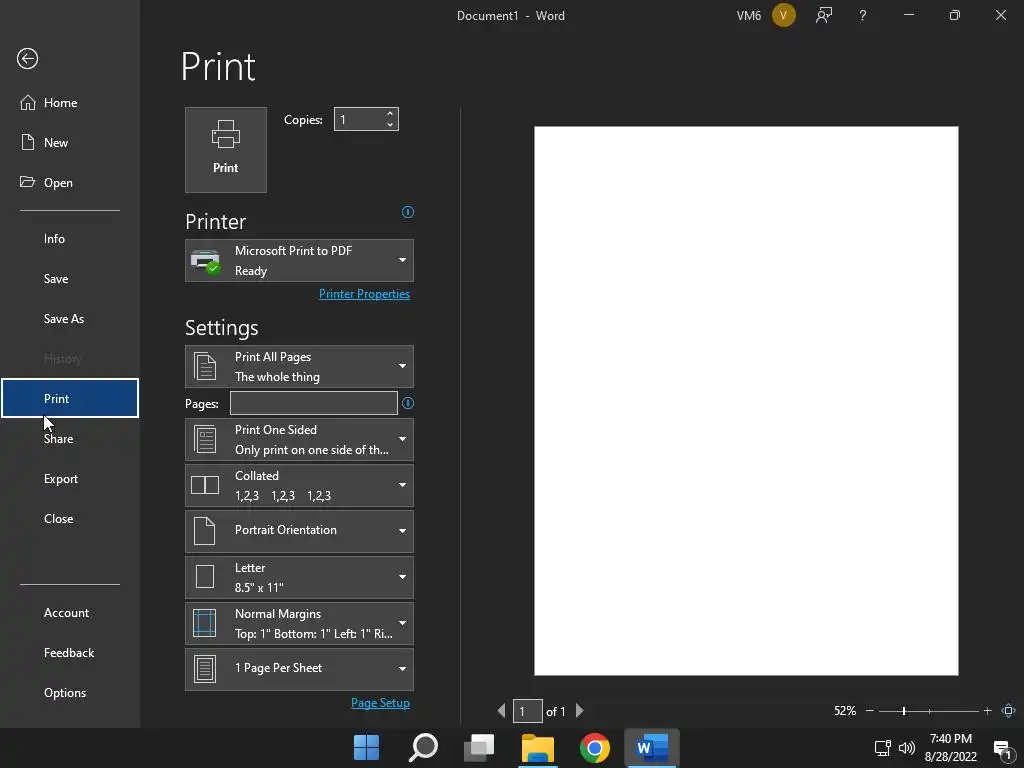Go to the Home tab in sidebar

click(x=70, y=103)
